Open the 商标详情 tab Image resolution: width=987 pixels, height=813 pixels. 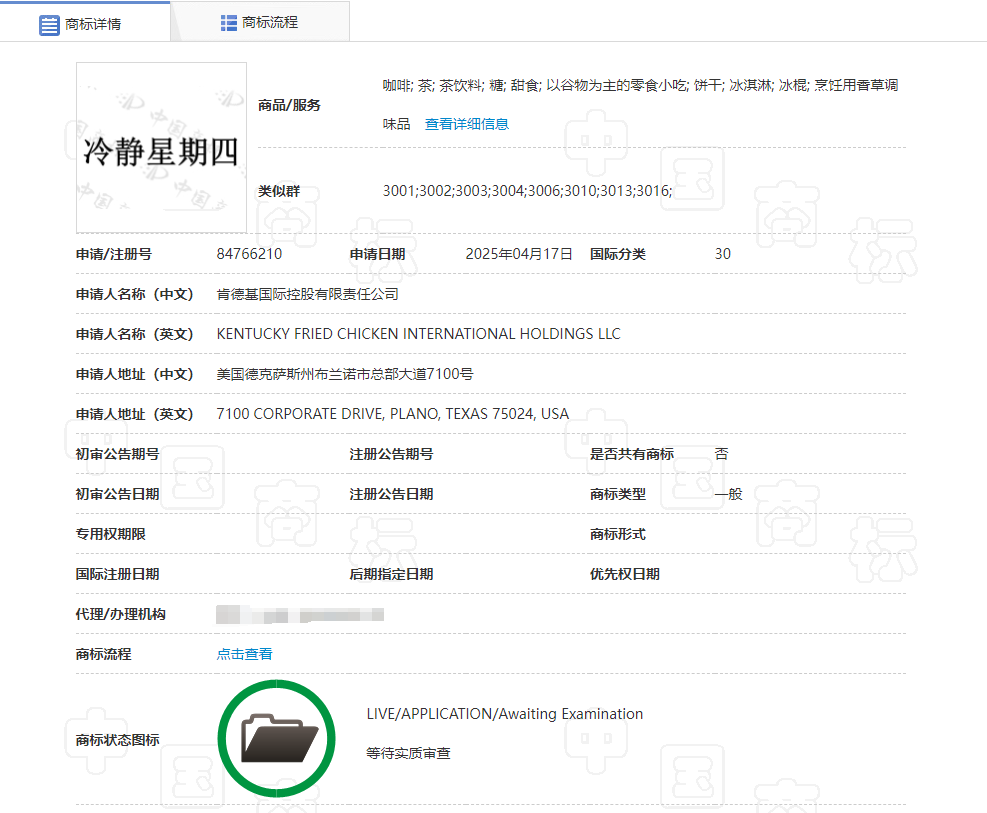click(85, 23)
